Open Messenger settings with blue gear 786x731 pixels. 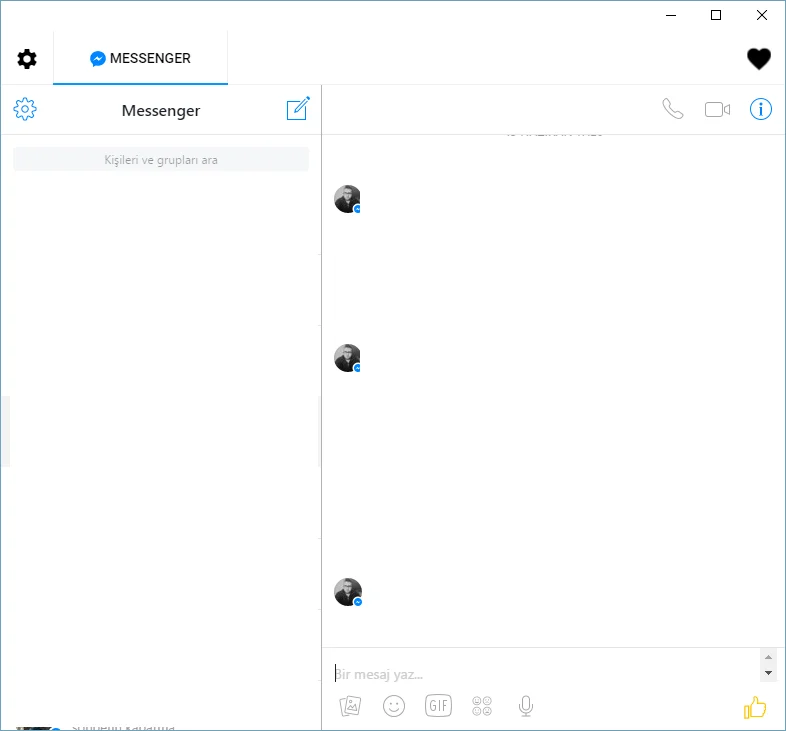coord(25,109)
